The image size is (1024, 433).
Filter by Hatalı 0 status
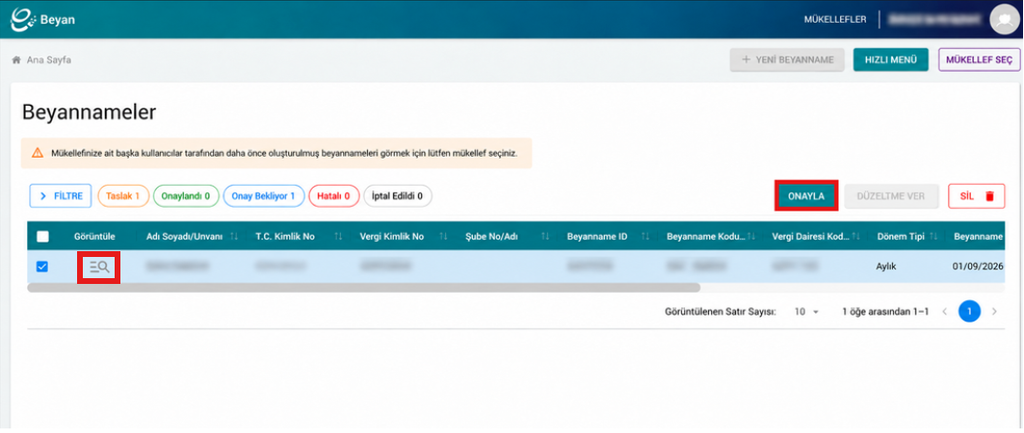point(334,196)
